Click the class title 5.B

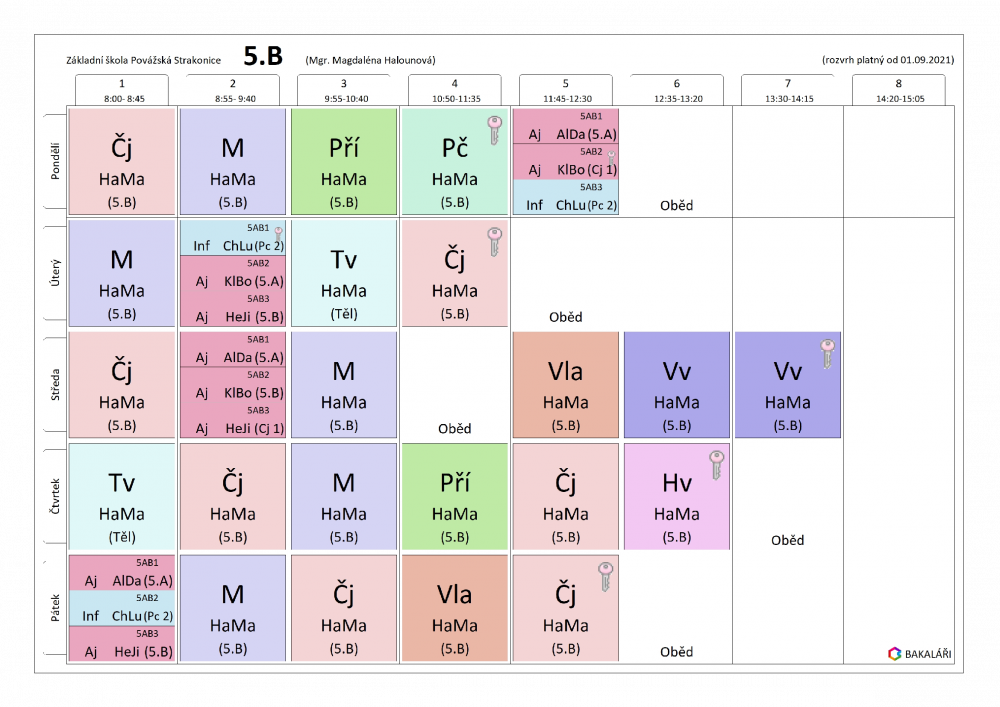[x=263, y=58]
